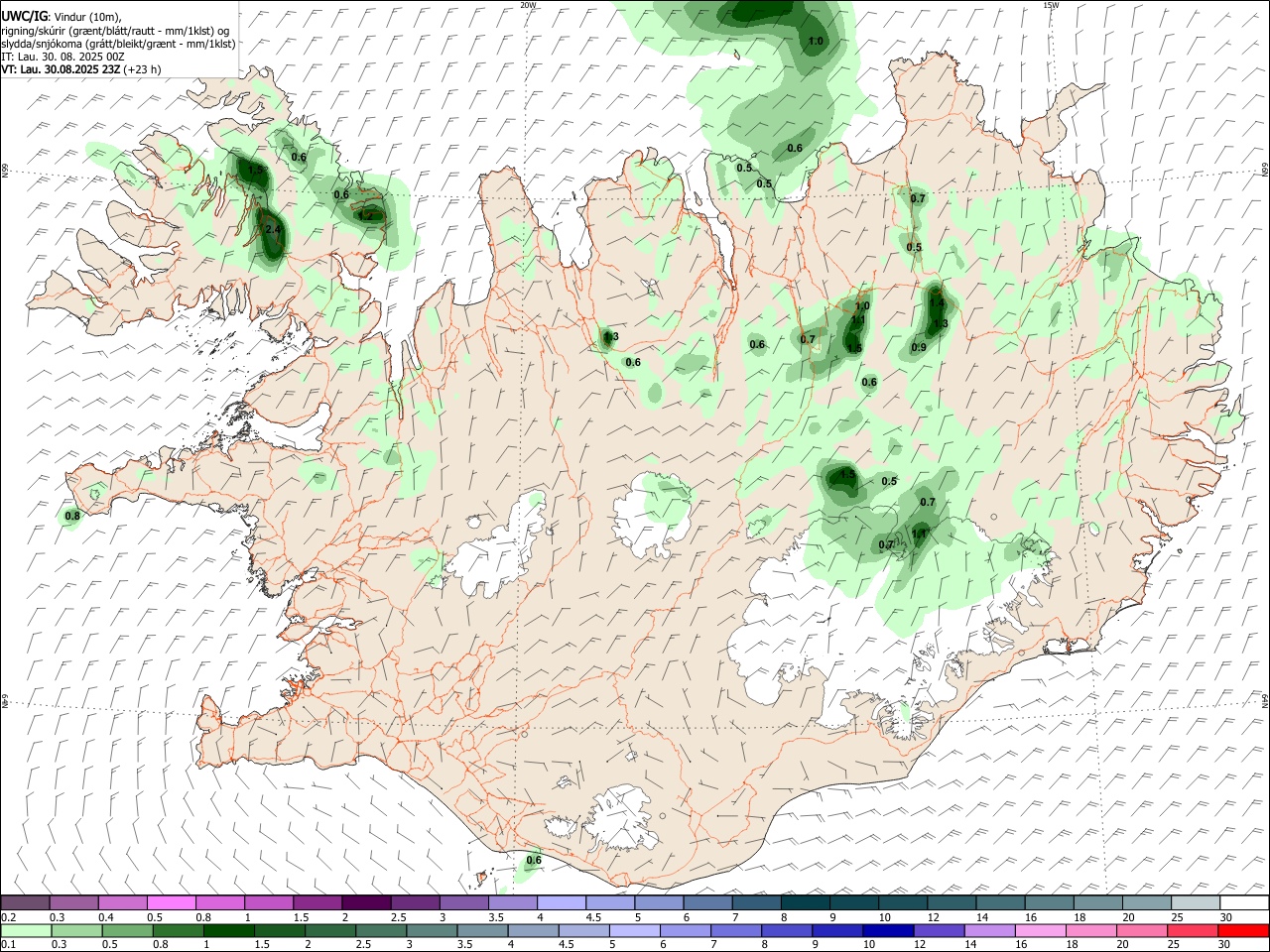This screenshot has width=1270, height=952.
Task: Click the 'slydda/snjókoma' legend description line
Action: (118, 44)
